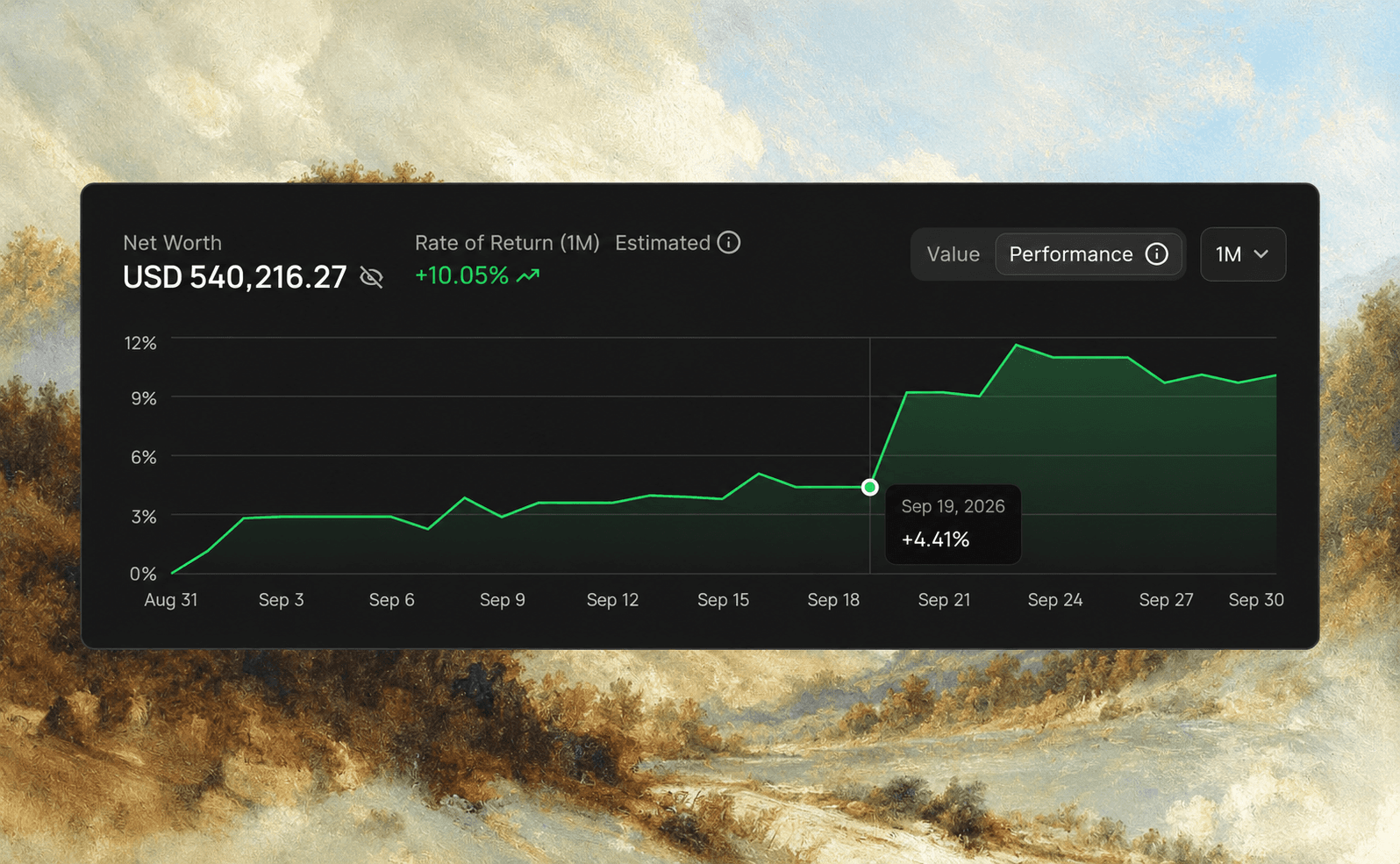
Task: Click the Rate of Return (1M) label
Action: pyautogui.click(x=507, y=242)
